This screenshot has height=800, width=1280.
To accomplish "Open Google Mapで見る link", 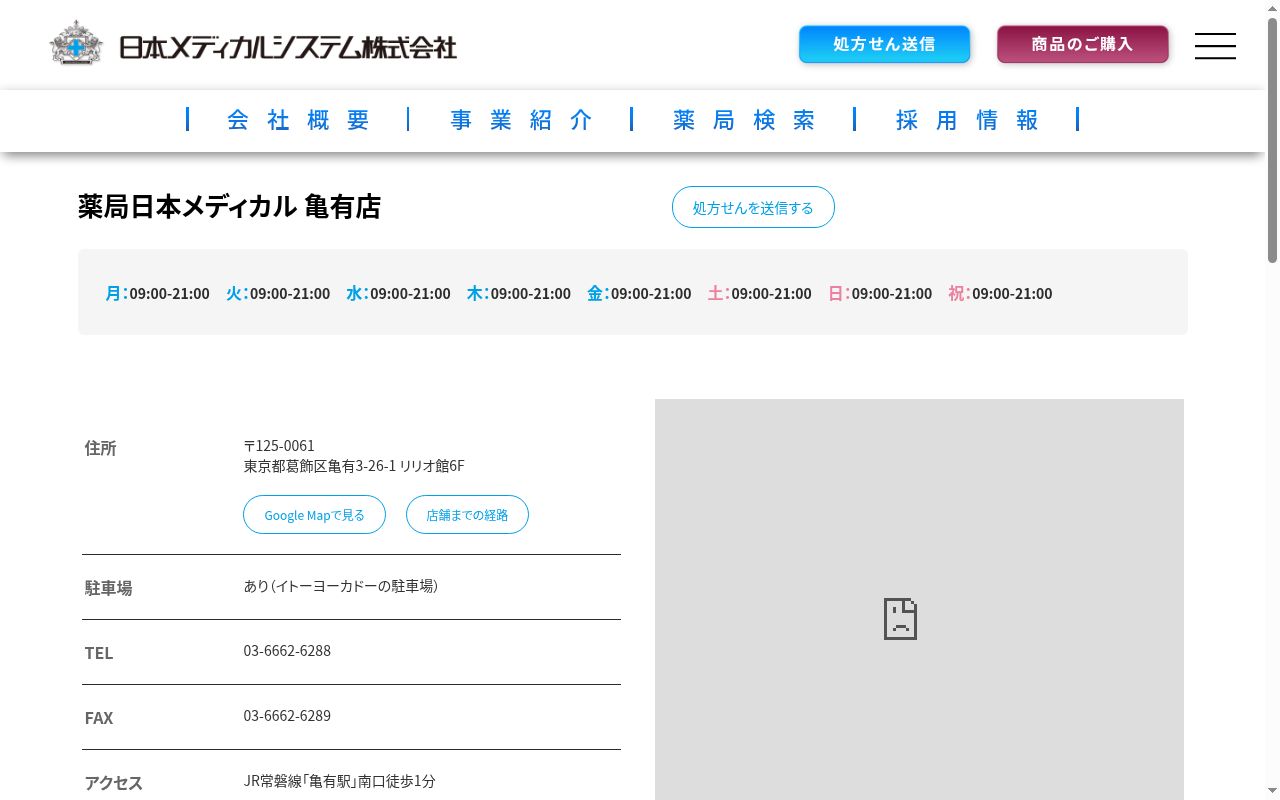I will click(x=314, y=515).
